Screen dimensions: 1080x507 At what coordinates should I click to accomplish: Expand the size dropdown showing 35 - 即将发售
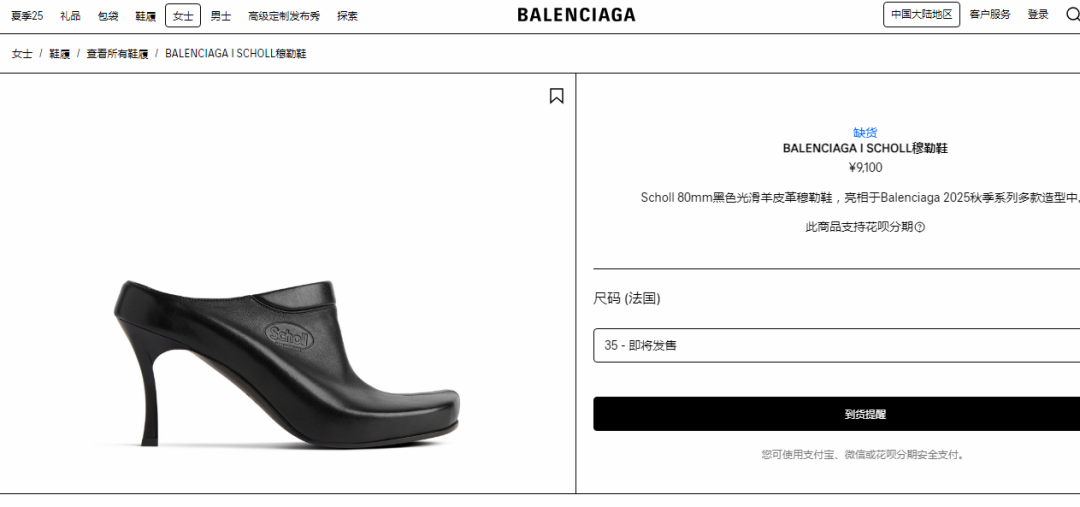tap(836, 345)
